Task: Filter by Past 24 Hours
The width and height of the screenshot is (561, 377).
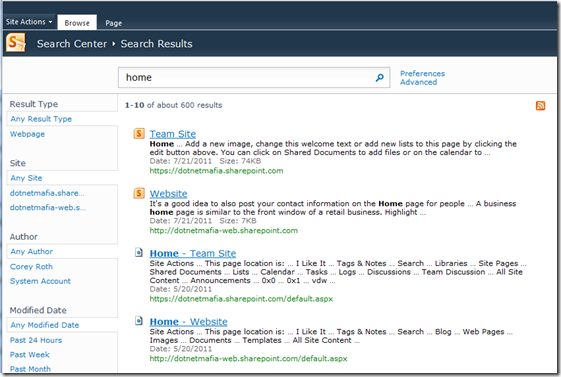Action: (x=36, y=340)
